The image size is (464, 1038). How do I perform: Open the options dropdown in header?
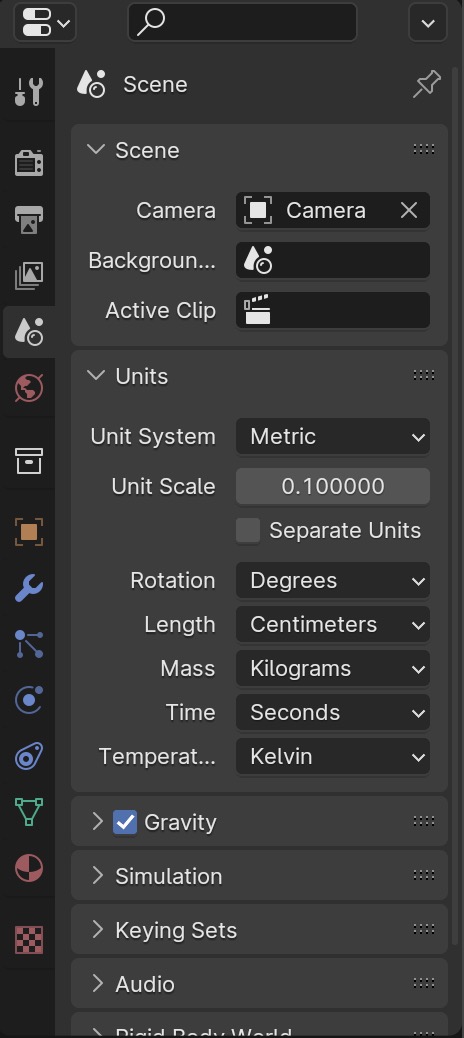(x=428, y=23)
